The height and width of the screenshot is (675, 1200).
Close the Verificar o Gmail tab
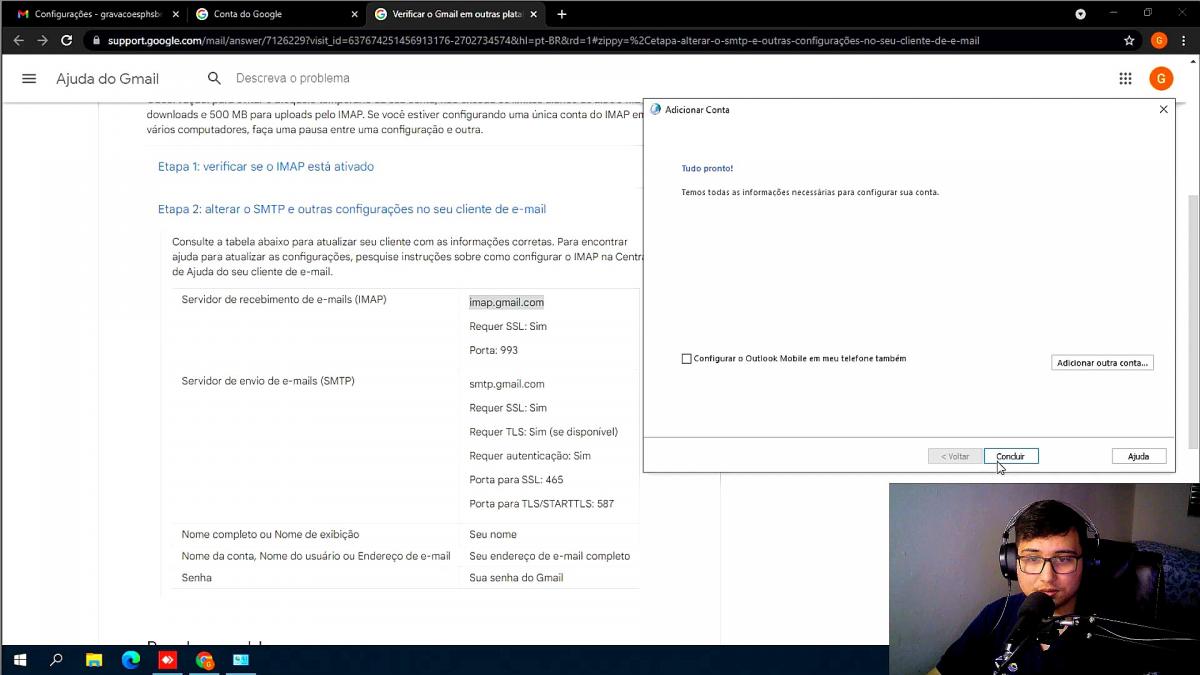click(533, 14)
